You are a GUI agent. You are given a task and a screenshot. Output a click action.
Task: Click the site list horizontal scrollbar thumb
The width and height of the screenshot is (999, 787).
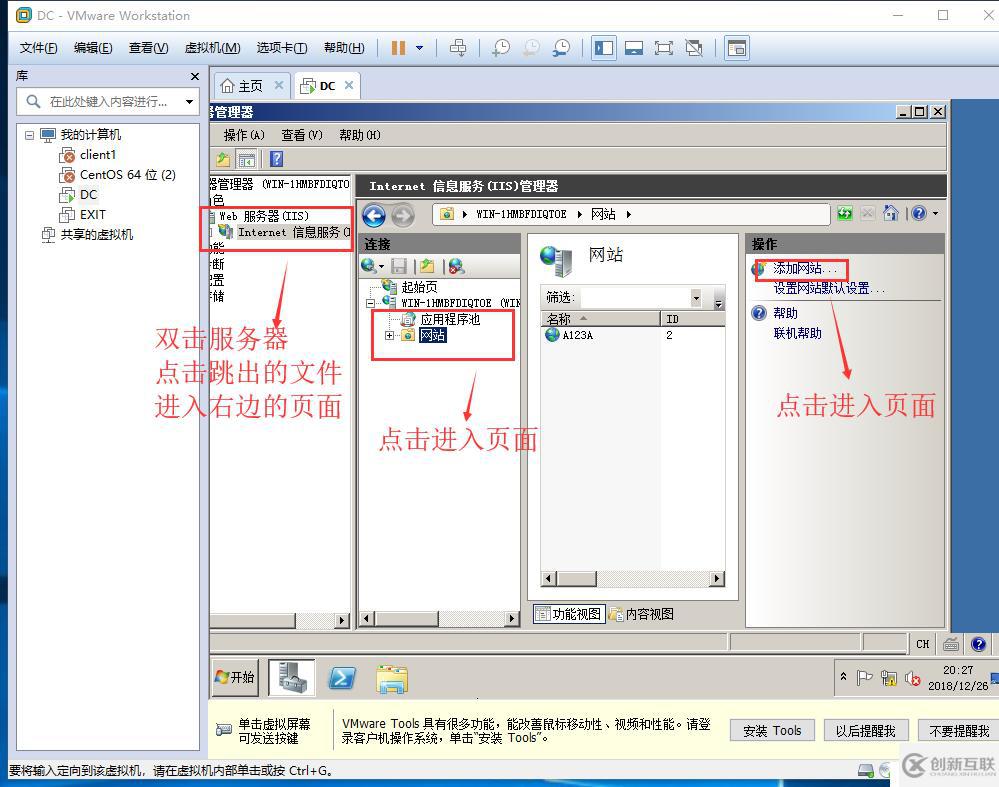[576, 579]
